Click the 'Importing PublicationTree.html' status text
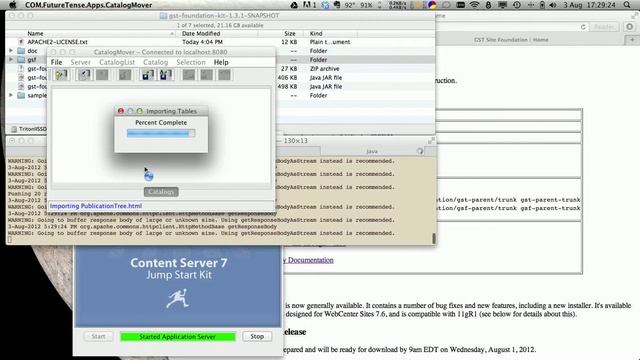Viewport: 640px width, 360px height. point(96,206)
